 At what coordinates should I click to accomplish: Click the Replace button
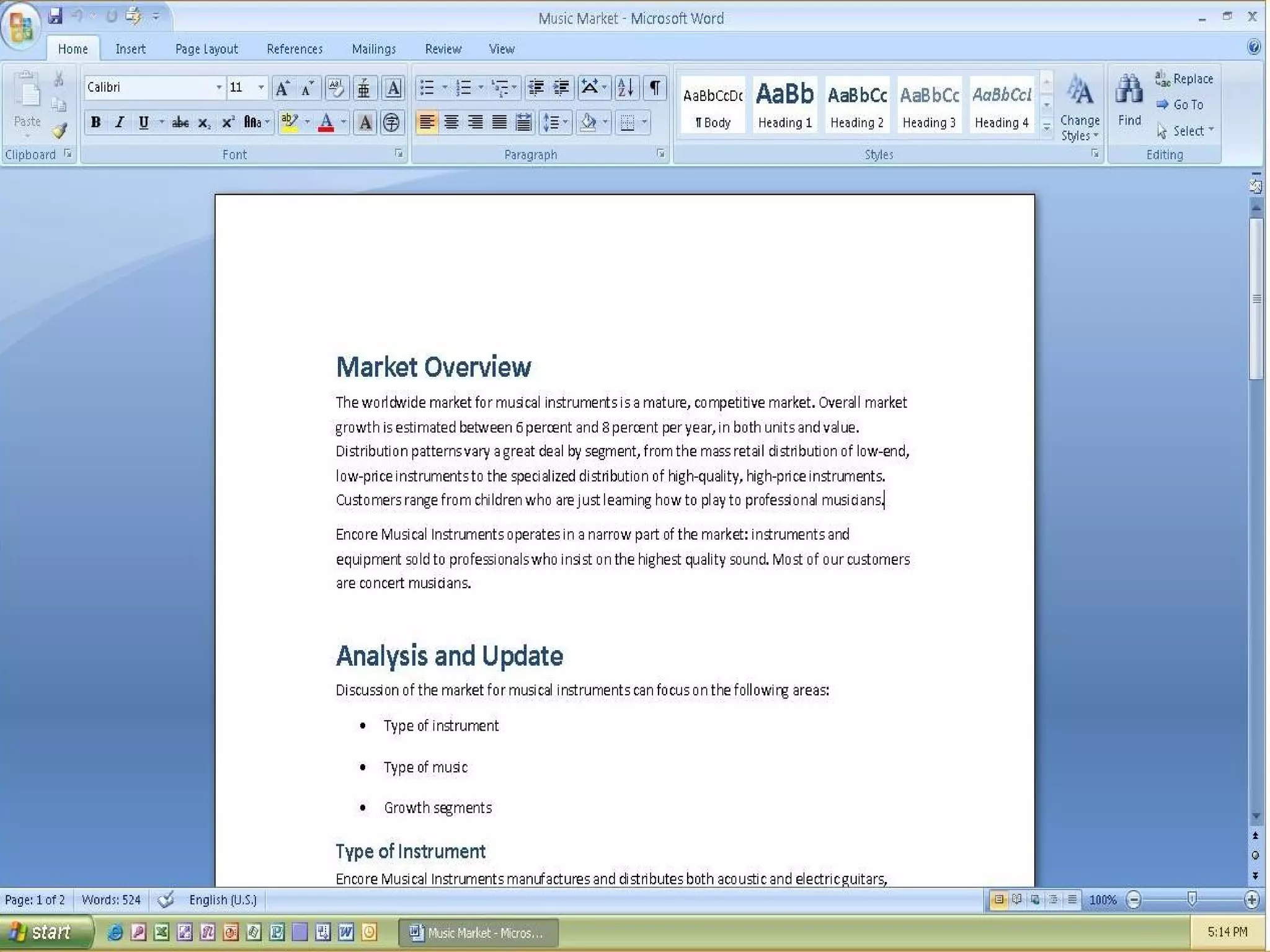[1184, 79]
